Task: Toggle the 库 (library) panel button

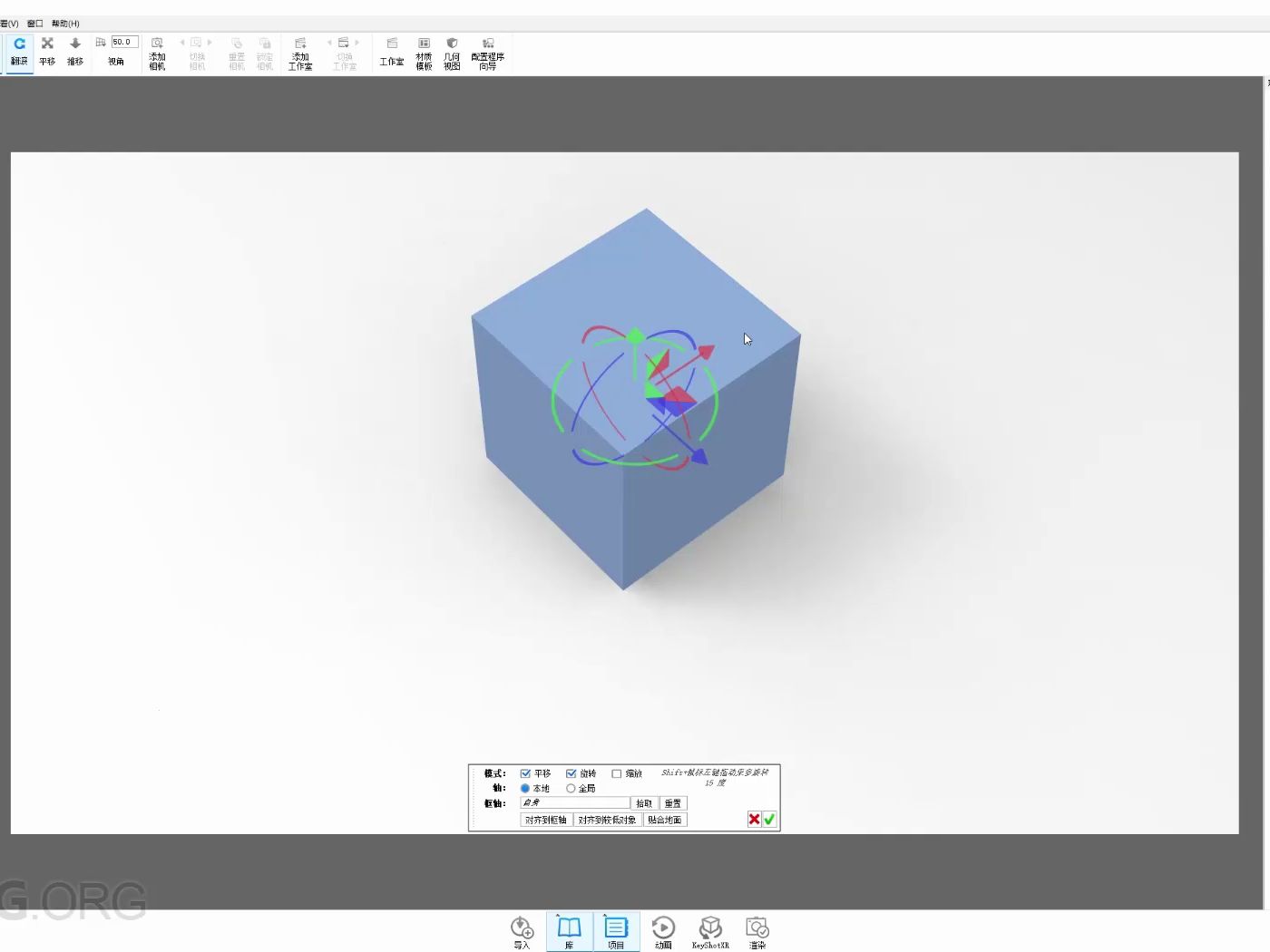Action: click(x=570, y=932)
